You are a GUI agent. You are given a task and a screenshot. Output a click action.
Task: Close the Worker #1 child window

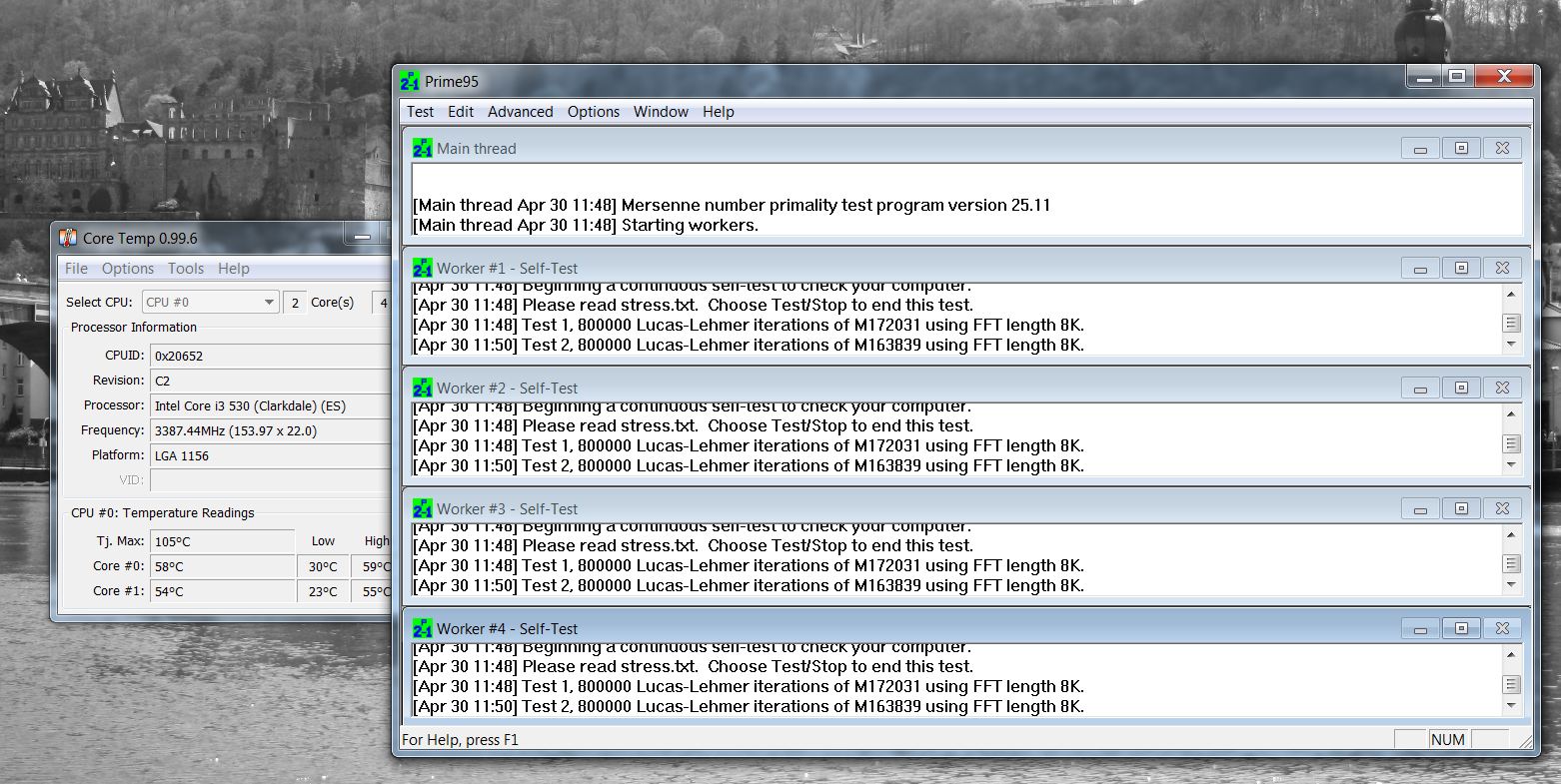click(x=1502, y=268)
